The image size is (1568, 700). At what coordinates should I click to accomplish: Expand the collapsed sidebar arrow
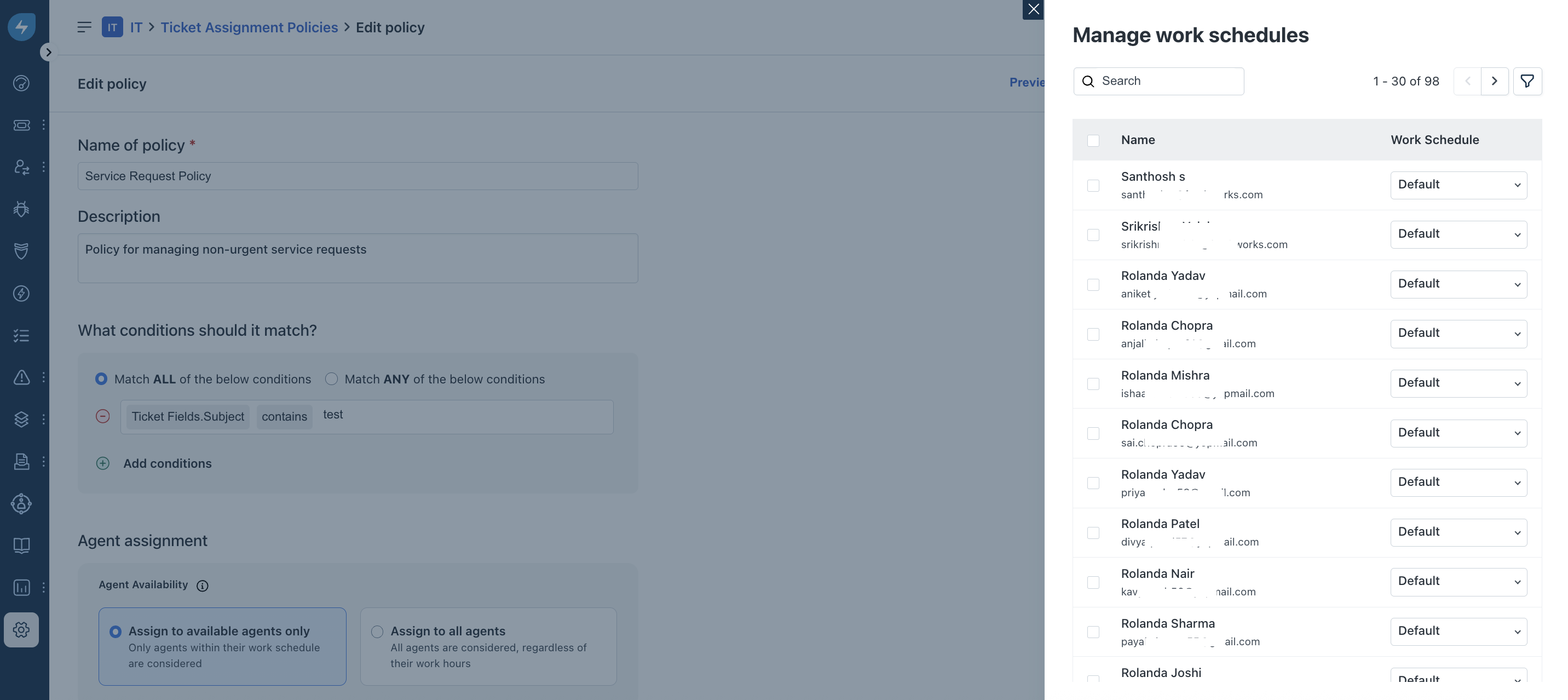(x=48, y=53)
